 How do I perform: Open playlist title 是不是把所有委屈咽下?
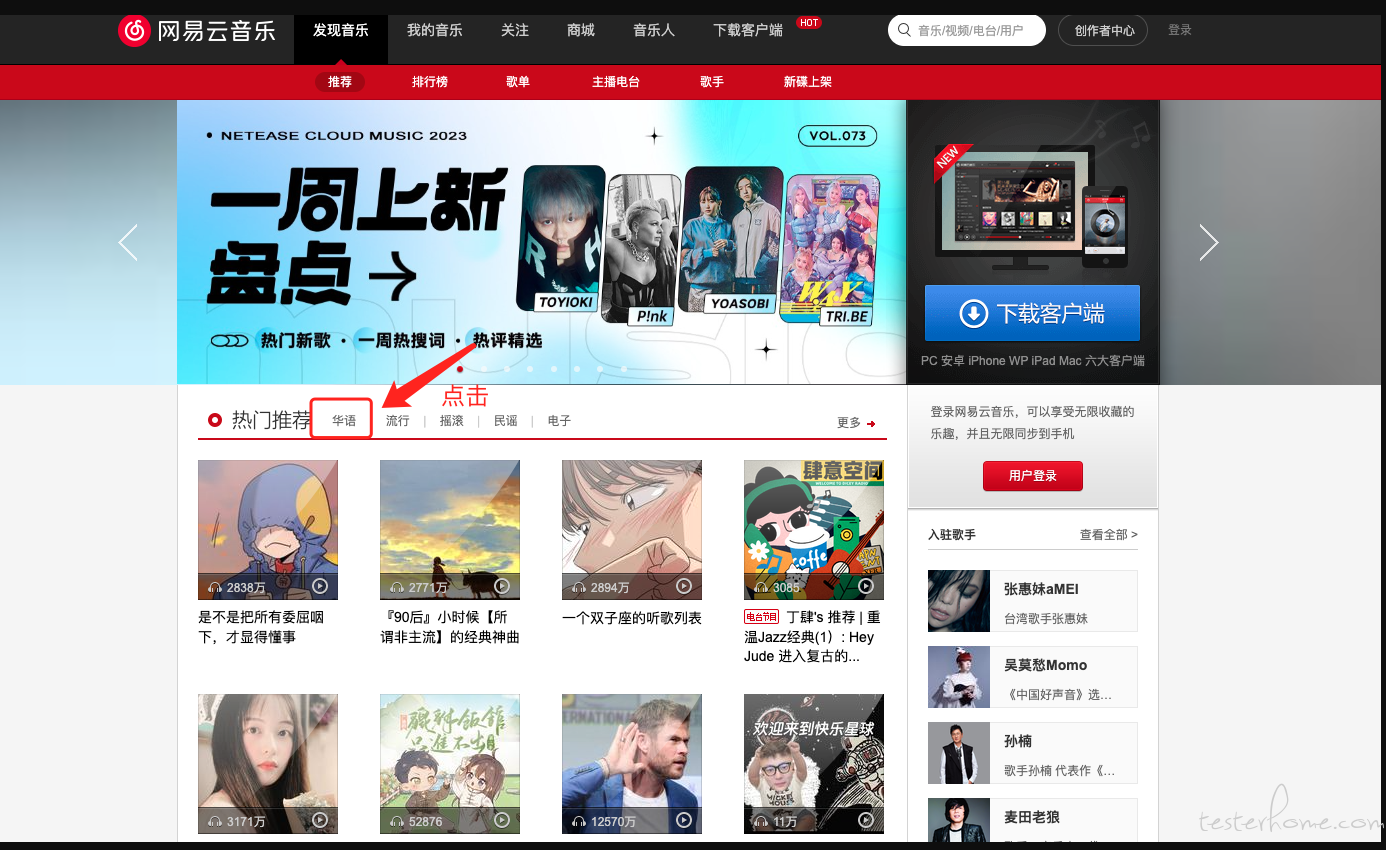[x=261, y=627]
